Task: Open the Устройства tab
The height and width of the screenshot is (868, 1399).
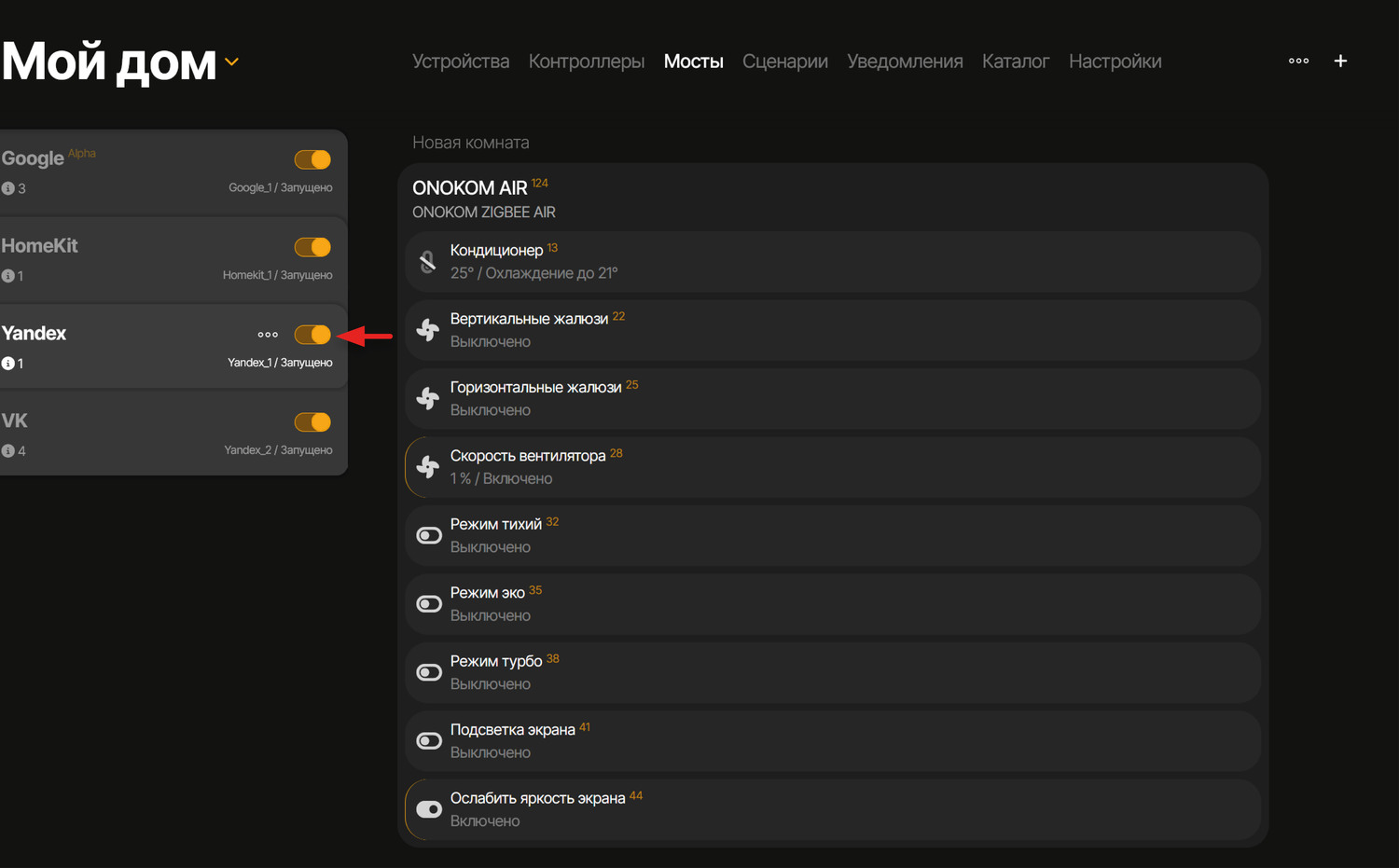Action: pos(461,62)
